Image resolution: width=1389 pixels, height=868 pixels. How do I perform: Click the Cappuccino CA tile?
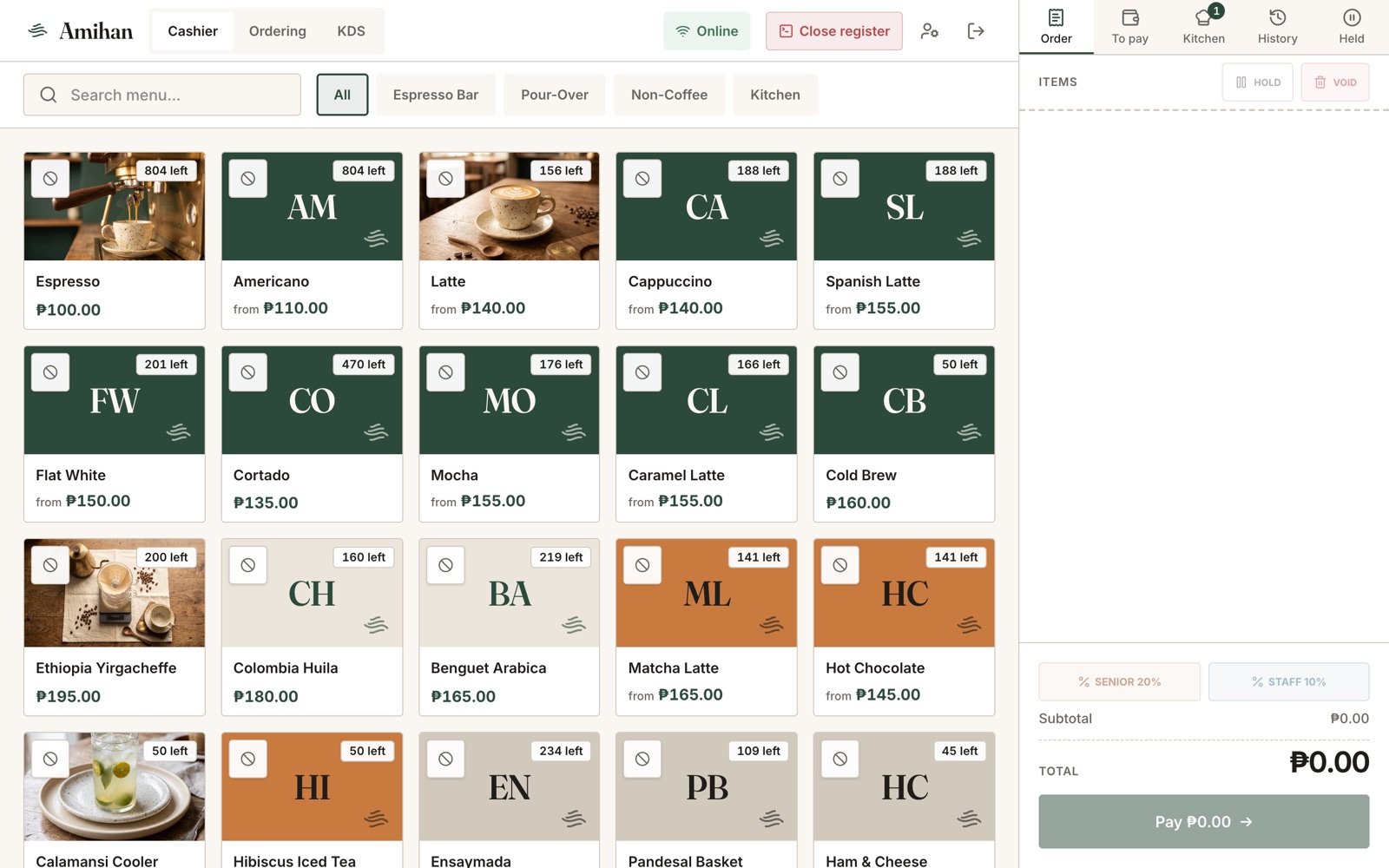pos(707,207)
